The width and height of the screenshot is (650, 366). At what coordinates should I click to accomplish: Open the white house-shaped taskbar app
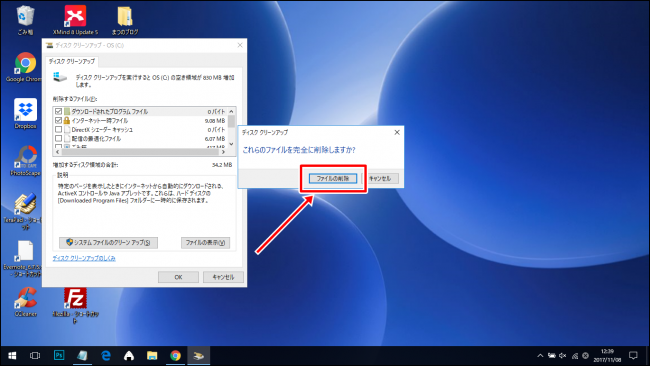[x=129, y=356]
